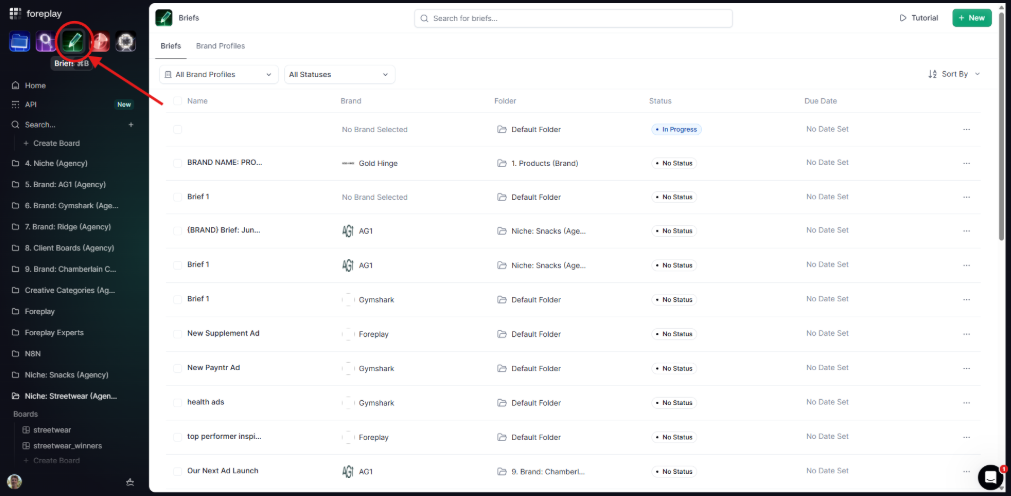
Task: Open the Creative Categories folder
Action: (72, 290)
